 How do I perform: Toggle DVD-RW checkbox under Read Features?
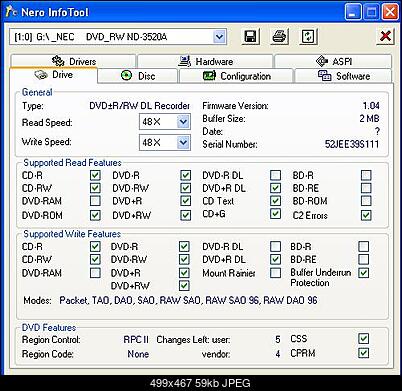pos(185,188)
